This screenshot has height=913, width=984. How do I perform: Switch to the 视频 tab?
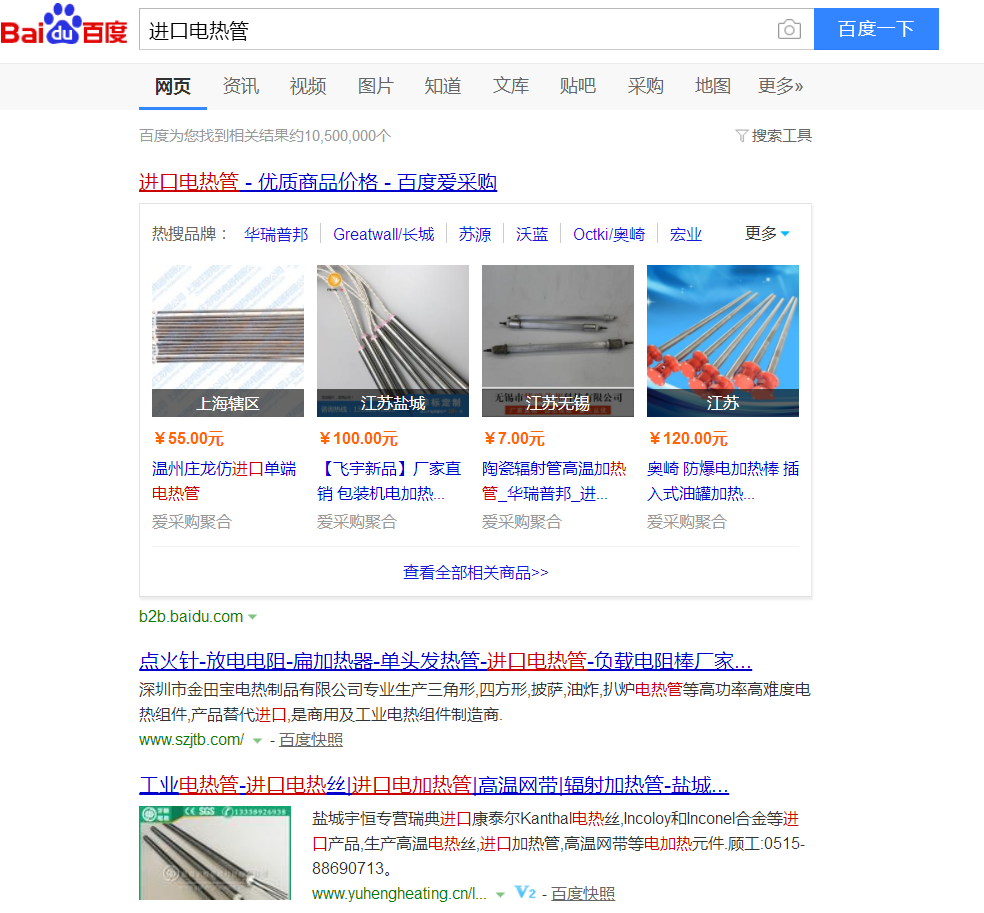(x=308, y=86)
